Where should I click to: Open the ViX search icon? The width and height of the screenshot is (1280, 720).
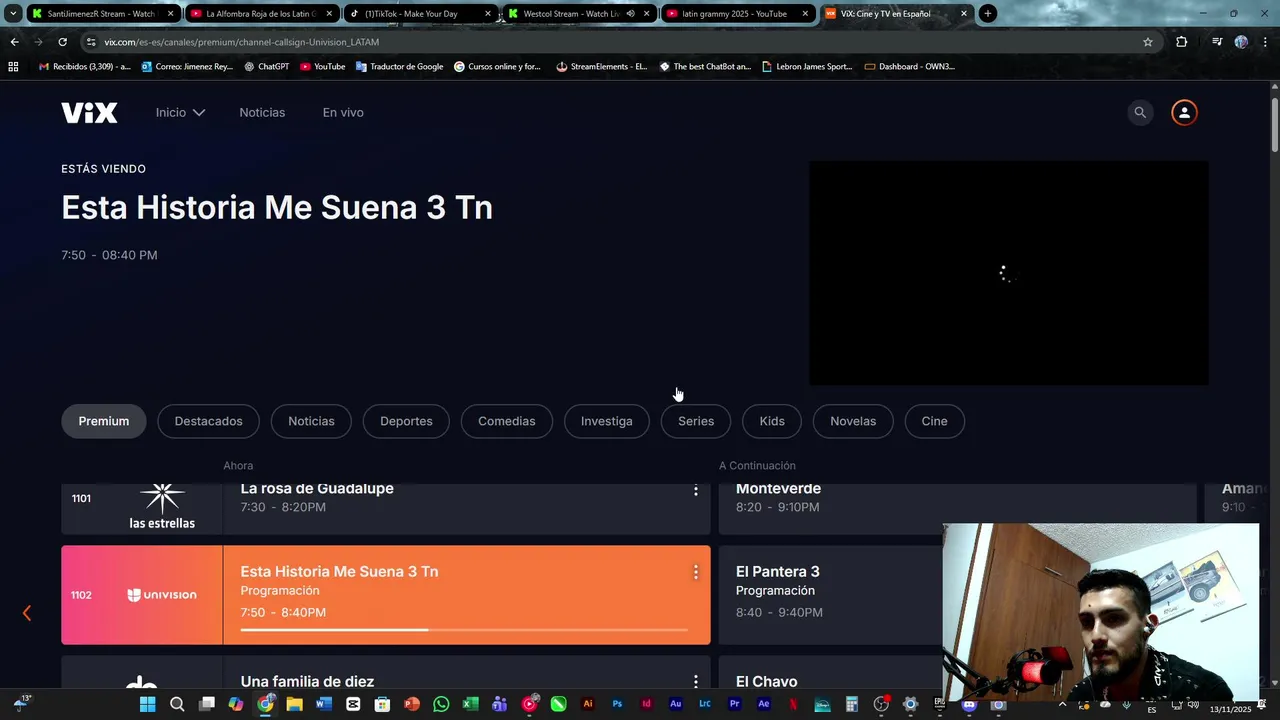[x=1140, y=113]
